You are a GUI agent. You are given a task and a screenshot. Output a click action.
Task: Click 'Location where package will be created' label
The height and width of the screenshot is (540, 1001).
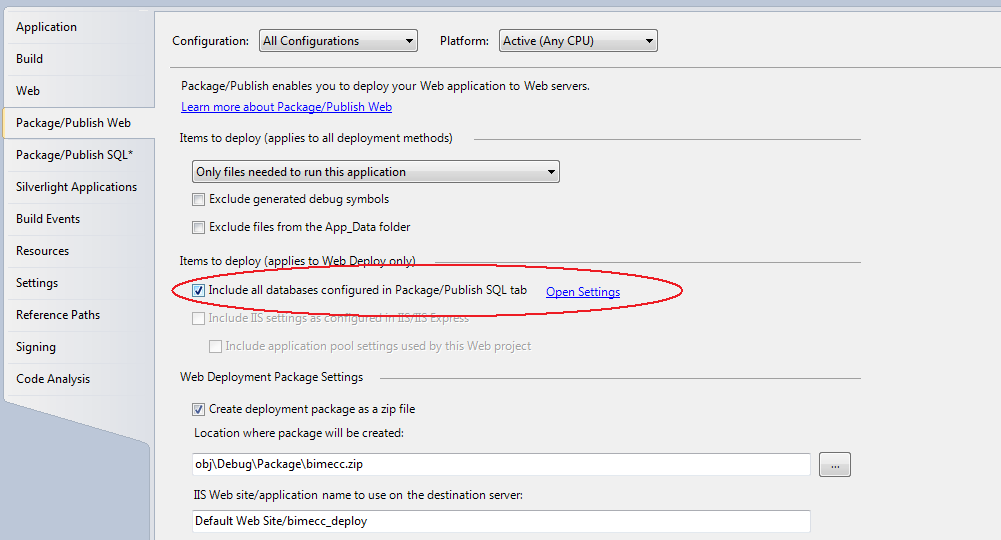(x=299, y=433)
